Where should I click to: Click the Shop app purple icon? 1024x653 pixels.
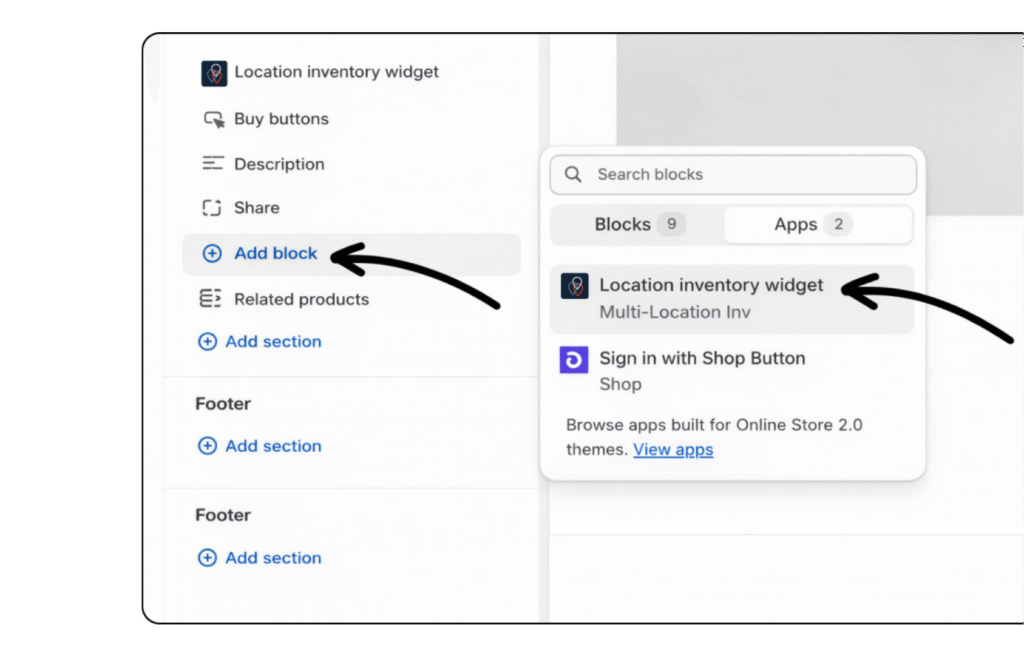(574, 360)
